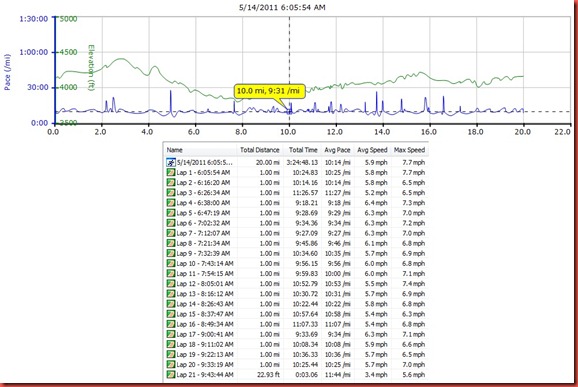Click the Lap 3 row icon

(x=171, y=192)
